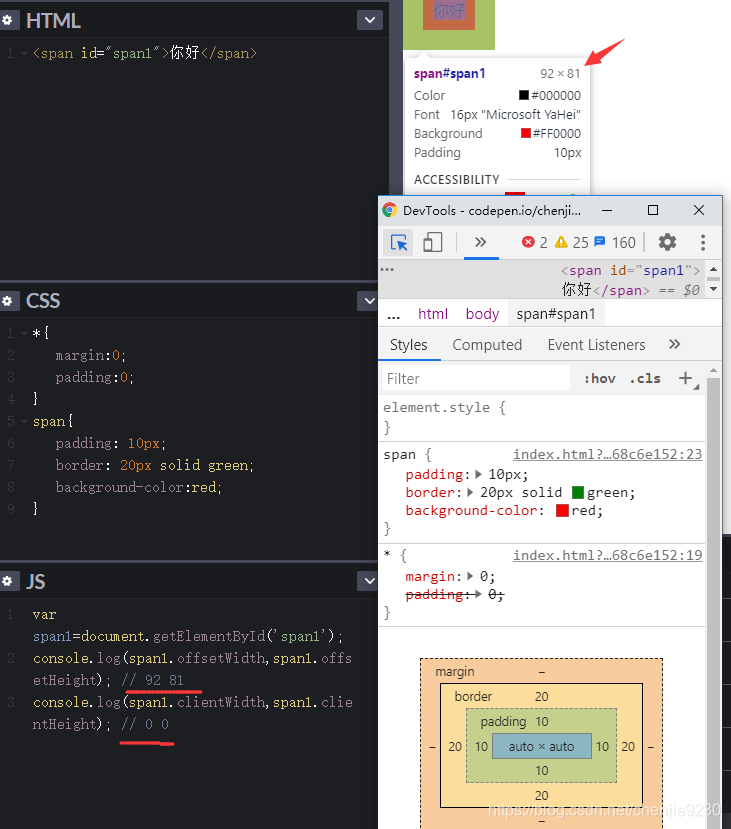Viewport: 731px width, 829px height.
Task: Expand CSS panel dropdown chevron
Action: pyautogui.click(x=368, y=301)
